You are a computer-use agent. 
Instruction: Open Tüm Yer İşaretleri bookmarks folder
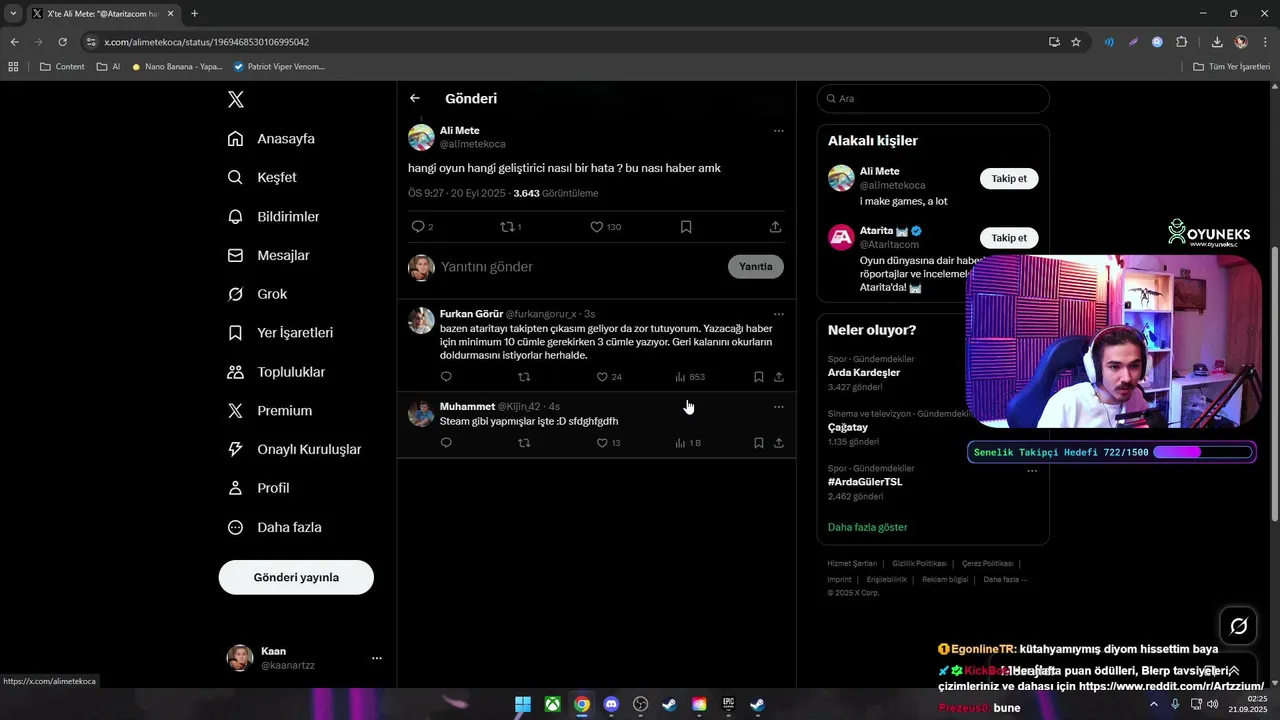coord(1232,67)
